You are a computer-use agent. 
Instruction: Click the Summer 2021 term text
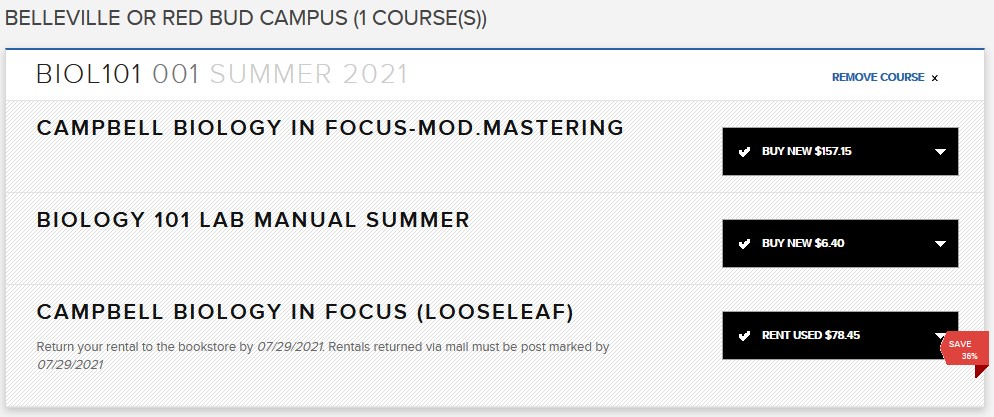309,74
